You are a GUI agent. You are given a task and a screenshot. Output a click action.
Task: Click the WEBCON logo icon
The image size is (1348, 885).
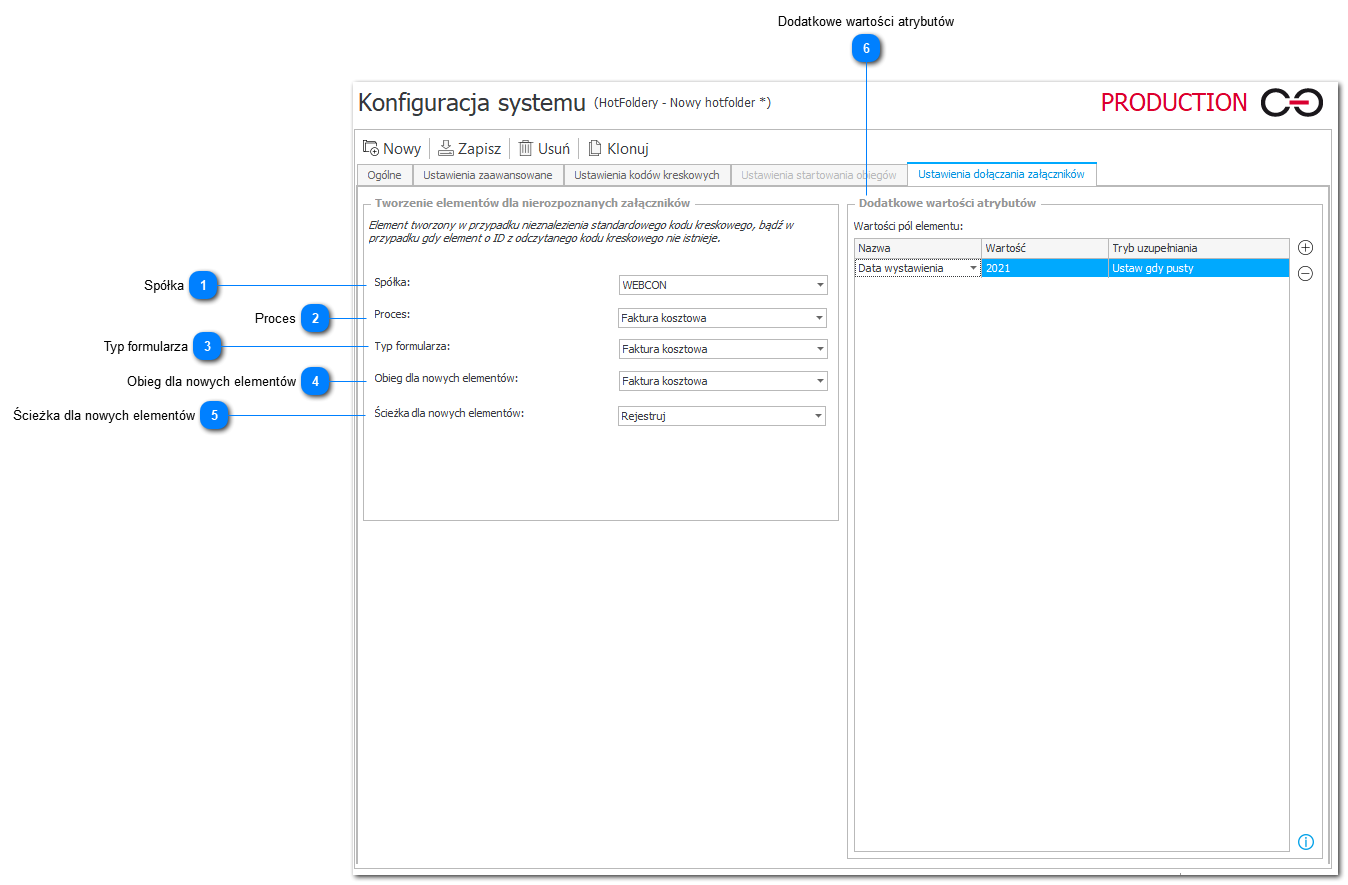point(1292,102)
